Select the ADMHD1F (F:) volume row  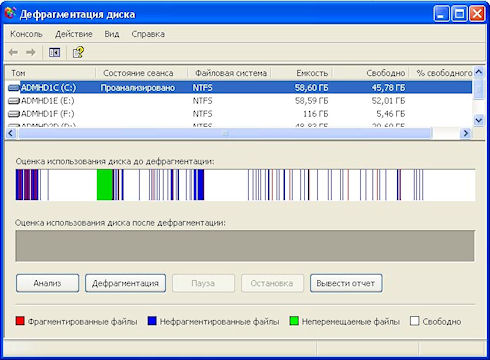click(239, 114)
